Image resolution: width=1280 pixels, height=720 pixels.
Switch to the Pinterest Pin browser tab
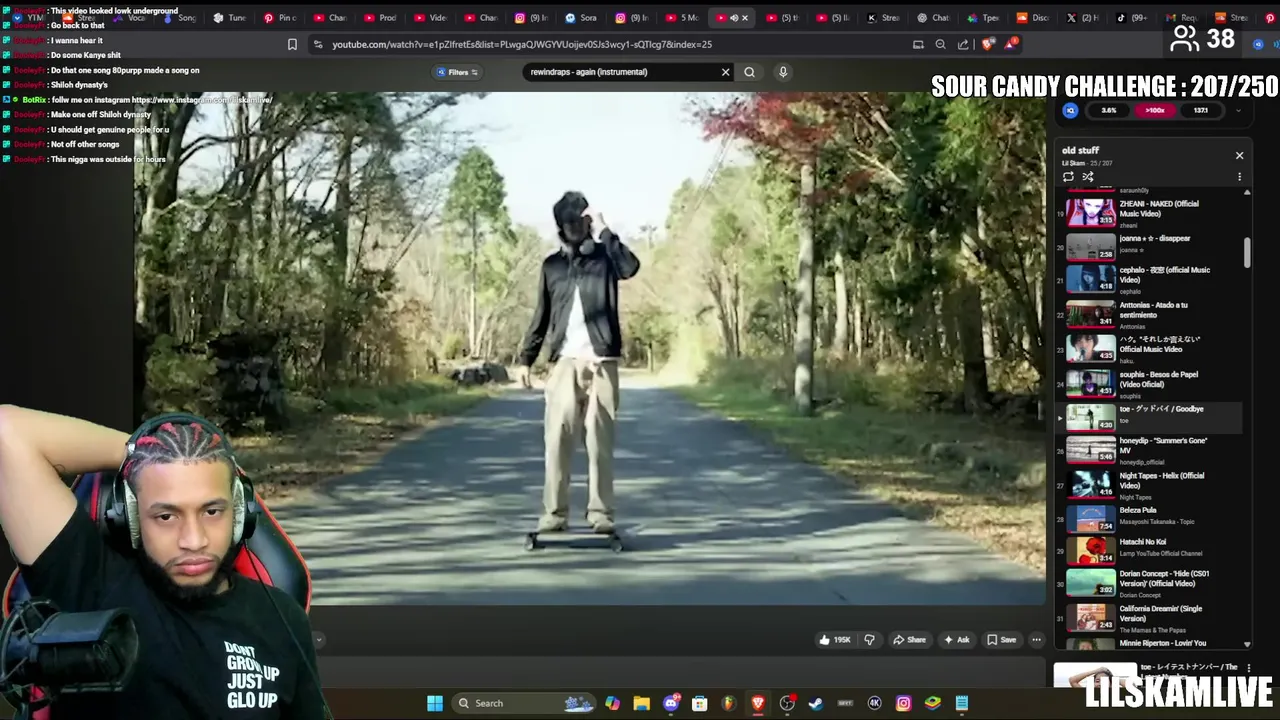point(279,18)
